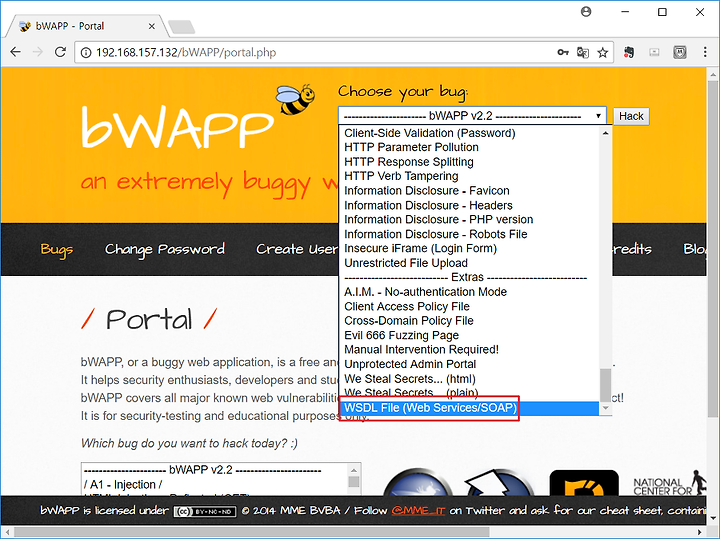720x539 pixels.
Task: Click the translate page icon
Action: 583,52
